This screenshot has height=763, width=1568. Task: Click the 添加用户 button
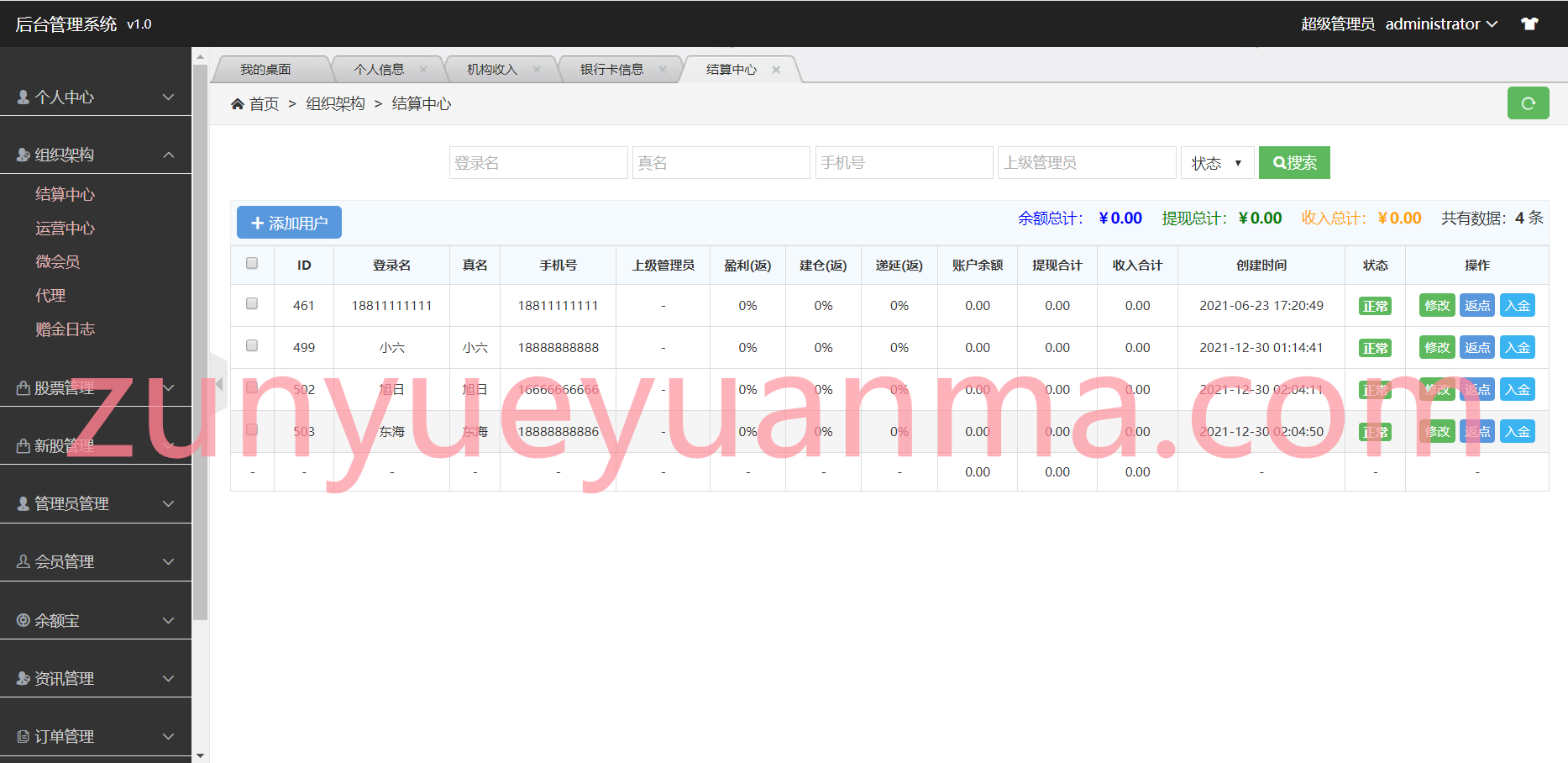289,223
